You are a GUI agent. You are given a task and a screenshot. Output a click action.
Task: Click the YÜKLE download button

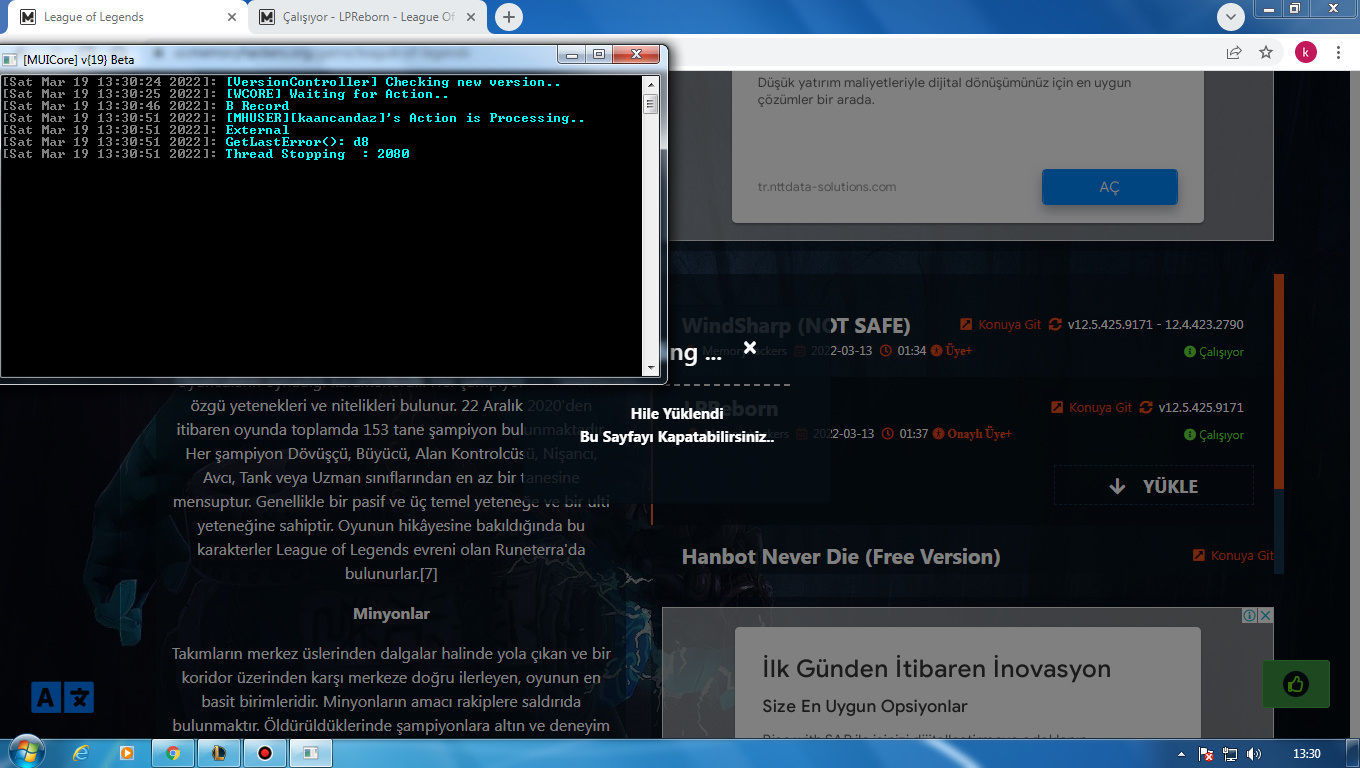point(1153,486)
